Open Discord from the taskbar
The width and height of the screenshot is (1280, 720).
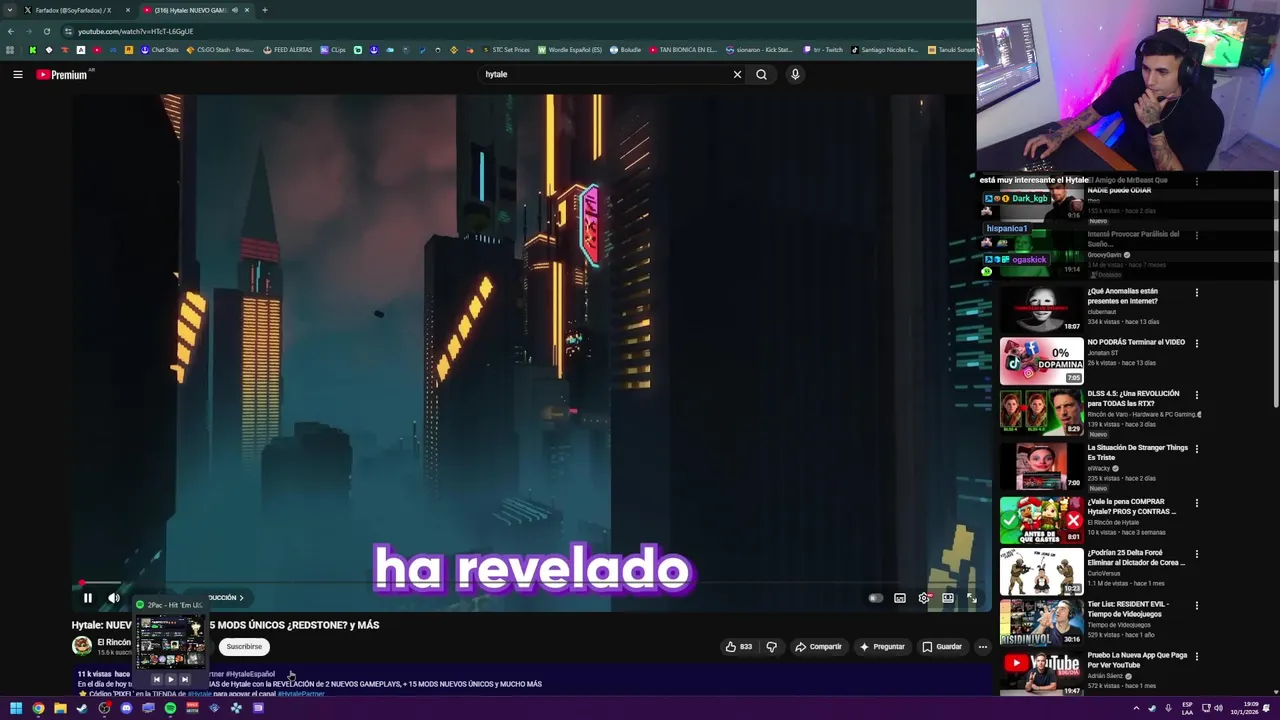point(126,708)
